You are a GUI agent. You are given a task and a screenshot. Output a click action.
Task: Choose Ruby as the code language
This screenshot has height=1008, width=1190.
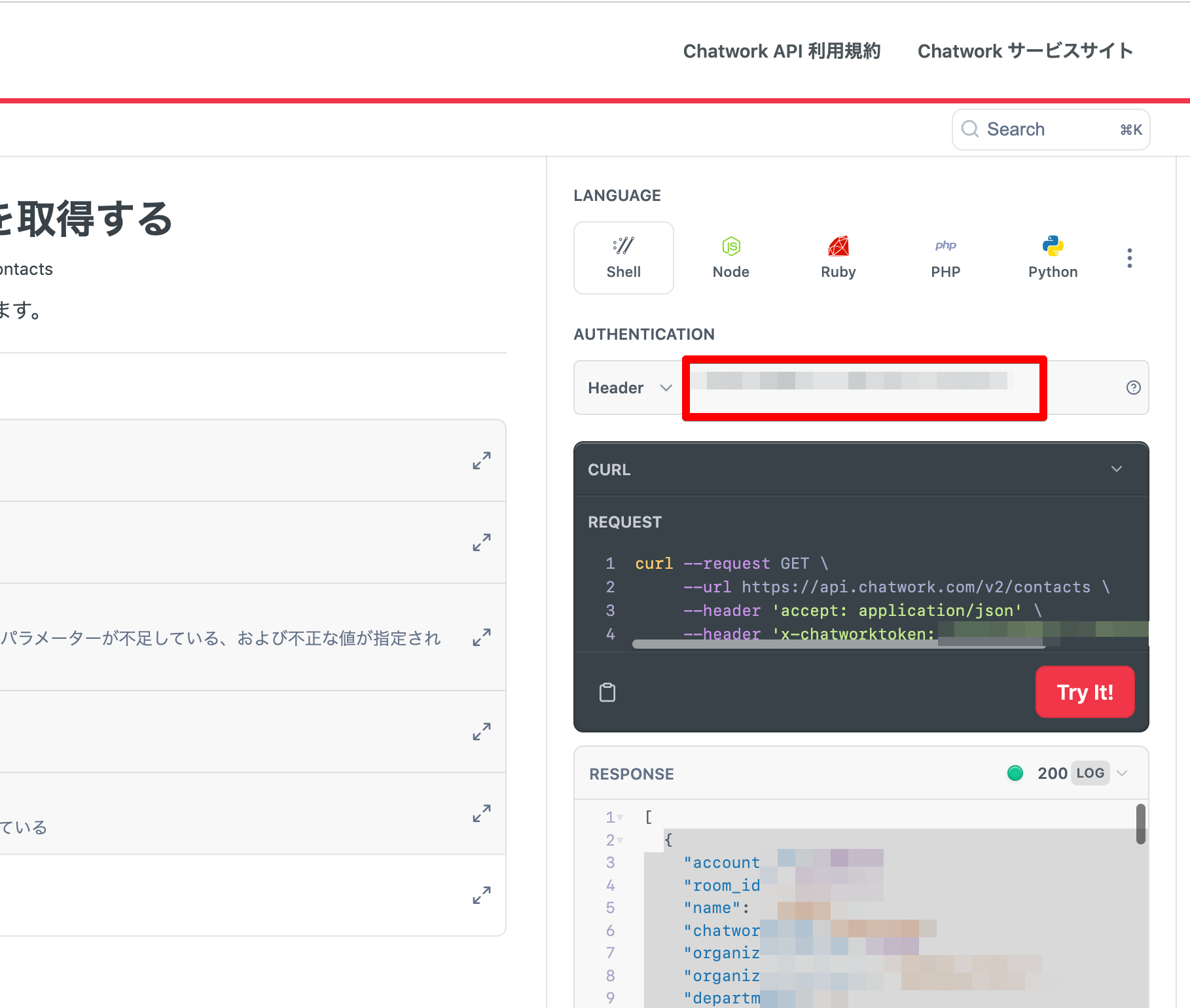(838, 258)
